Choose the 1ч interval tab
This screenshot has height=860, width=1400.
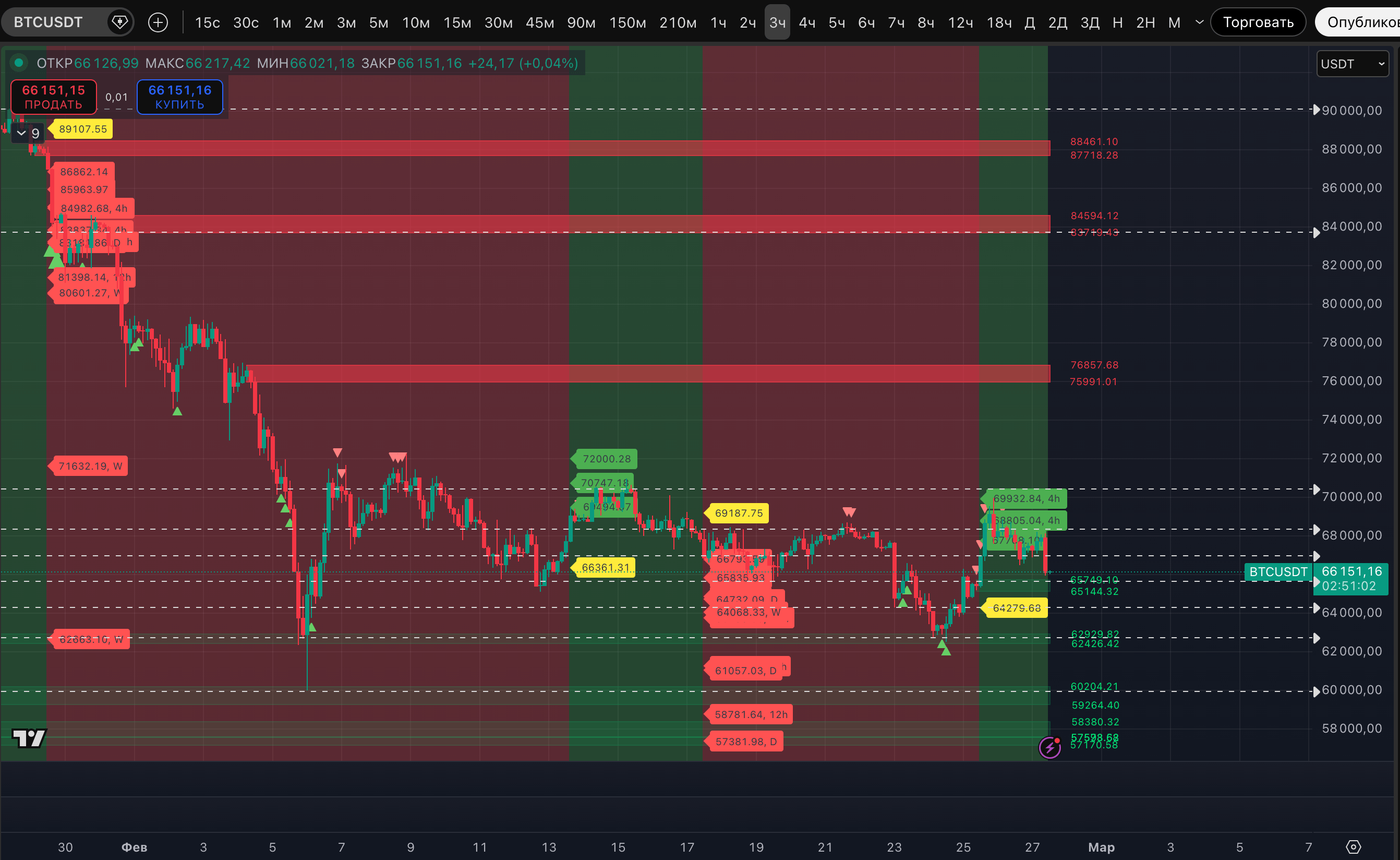718,22
